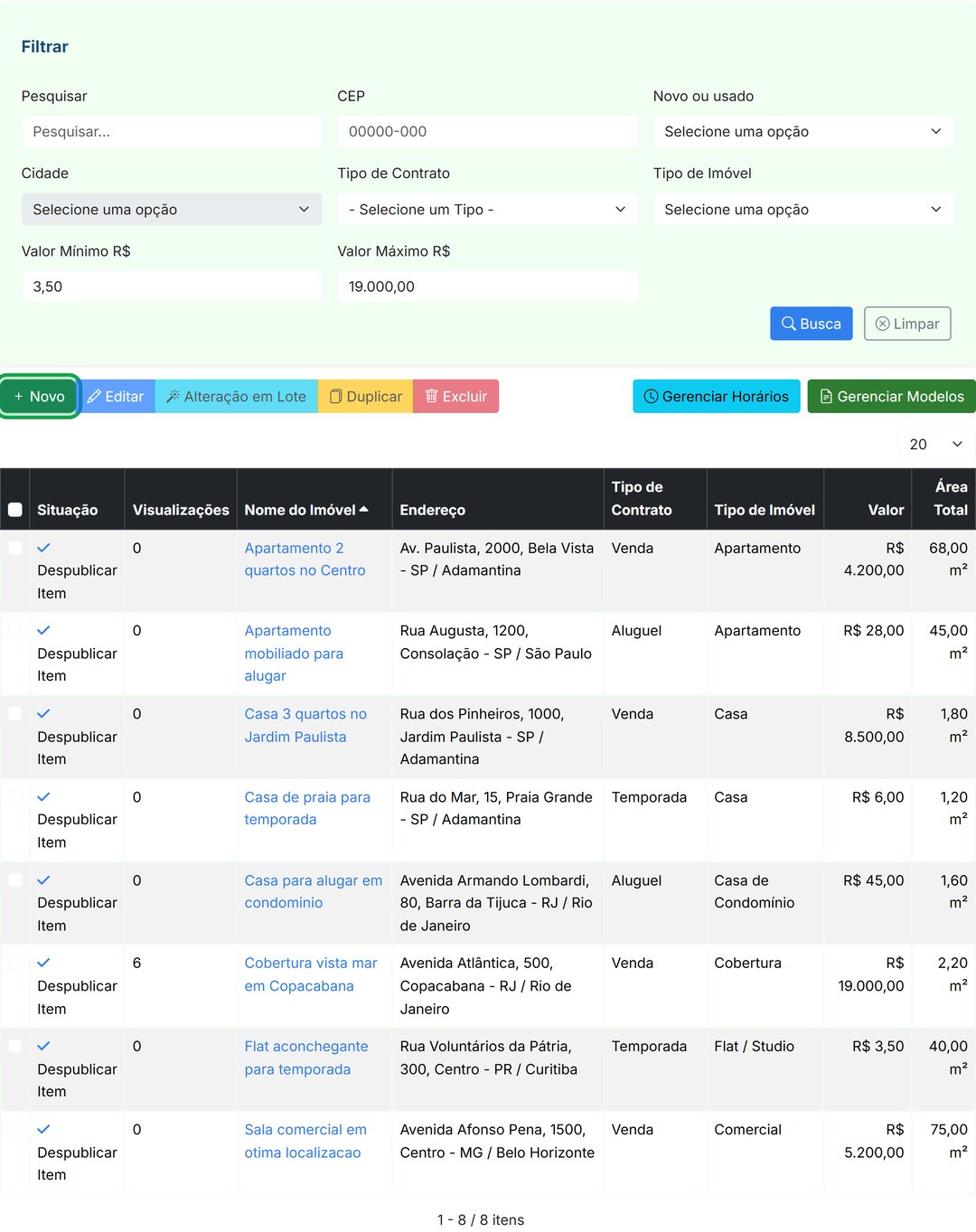Image resolution: width=976 pixels, height=1232 pixels.
Task: Open the page size dropdown showing 20
Action: coord(936,444)
